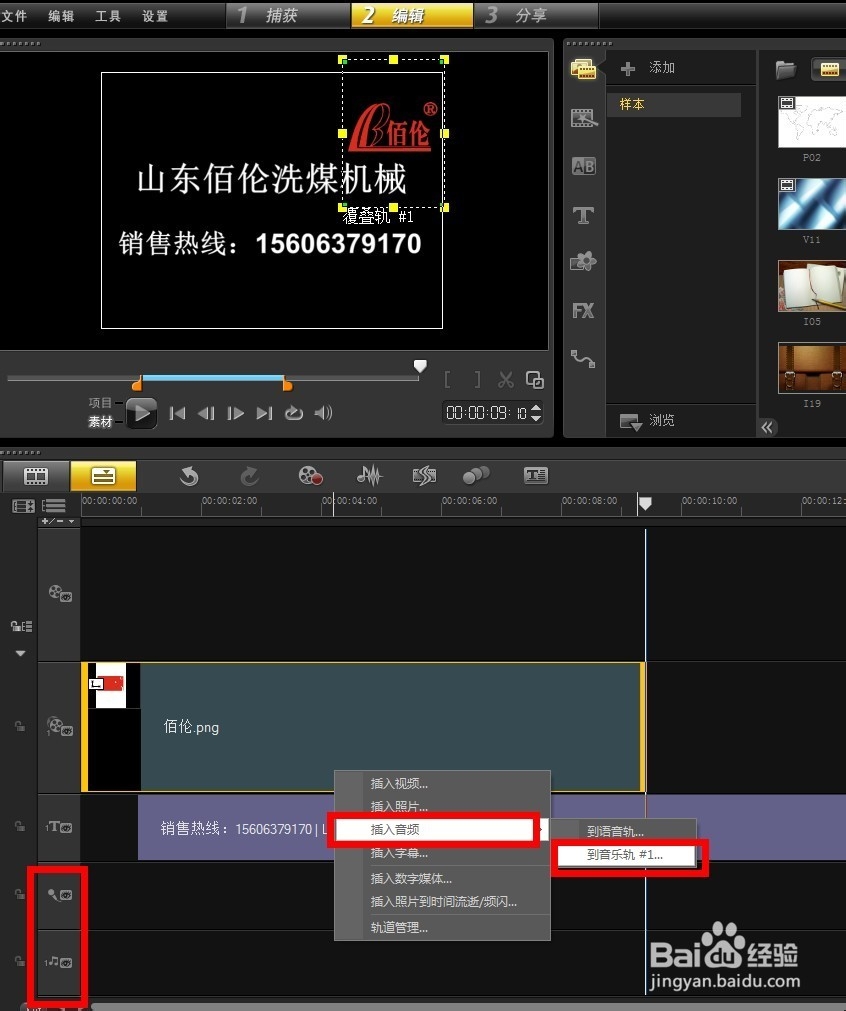Click the library folder icon
Screen dimensions: 846x1011
[x=785, y=69]
